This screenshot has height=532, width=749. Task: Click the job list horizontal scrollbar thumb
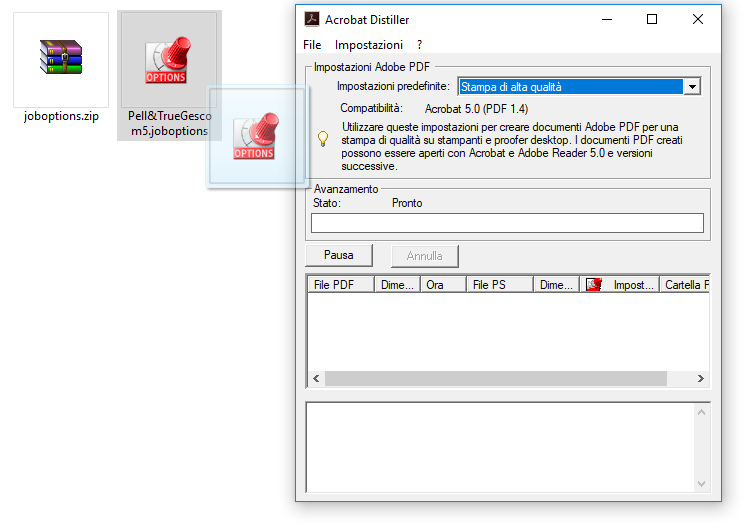[496, 378]
